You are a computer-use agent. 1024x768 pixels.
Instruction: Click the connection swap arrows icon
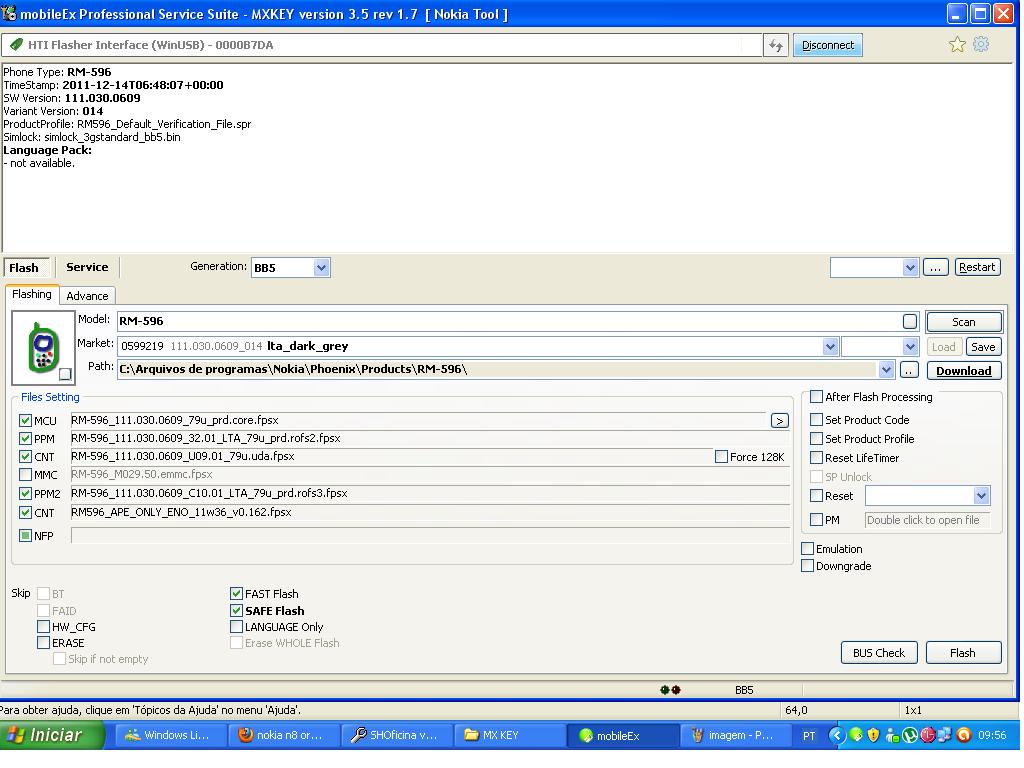coord(775,45)
